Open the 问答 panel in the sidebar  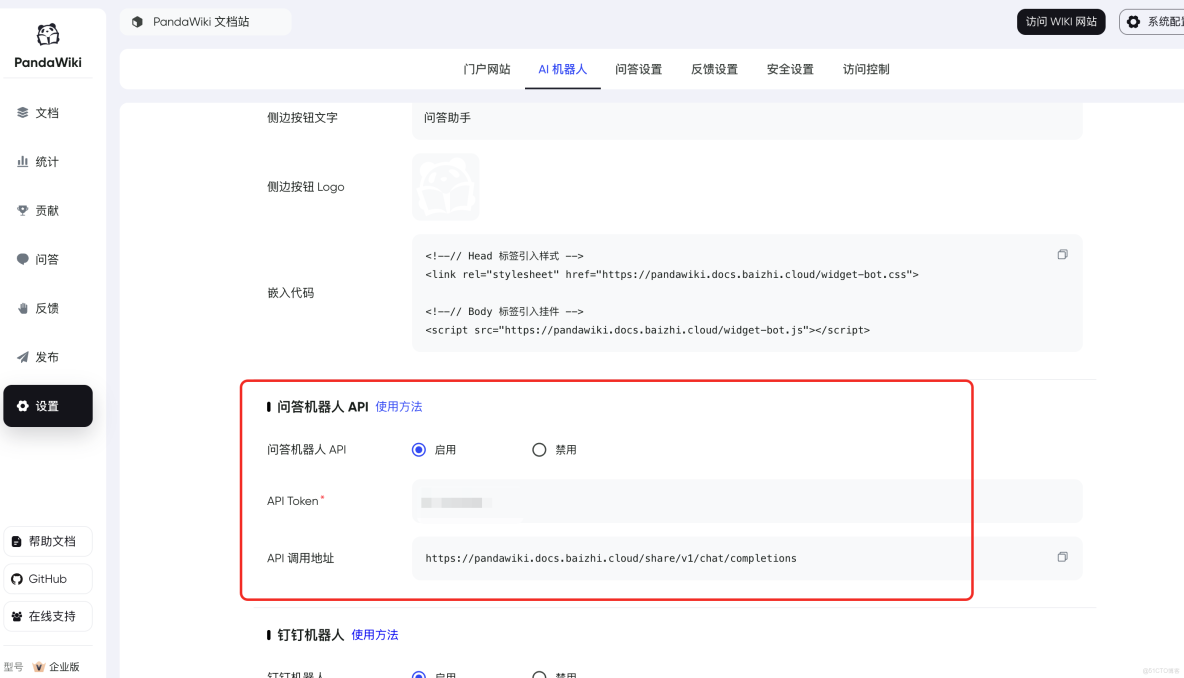click(46, 259)
